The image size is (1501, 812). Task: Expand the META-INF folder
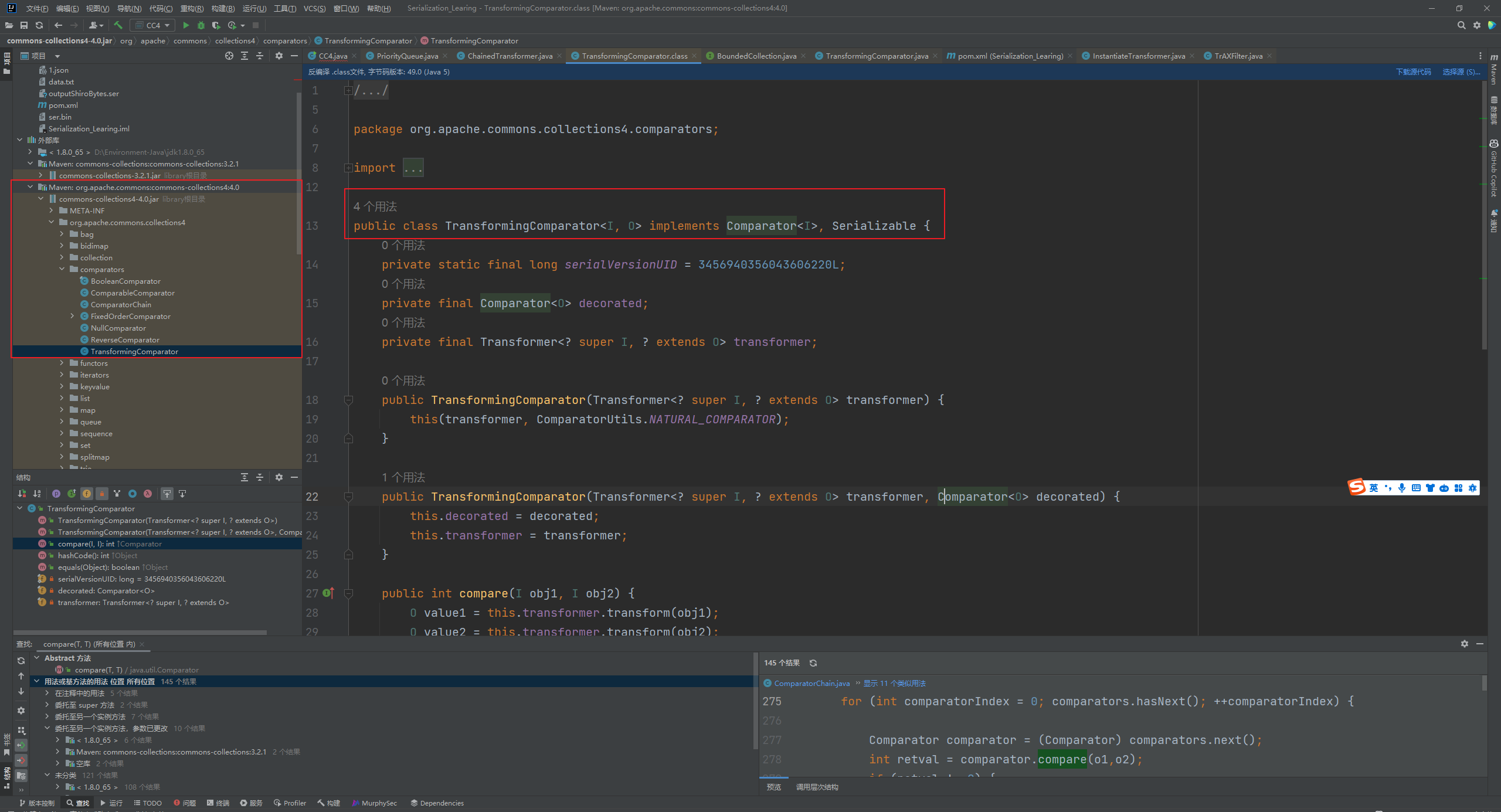[51, 210]
